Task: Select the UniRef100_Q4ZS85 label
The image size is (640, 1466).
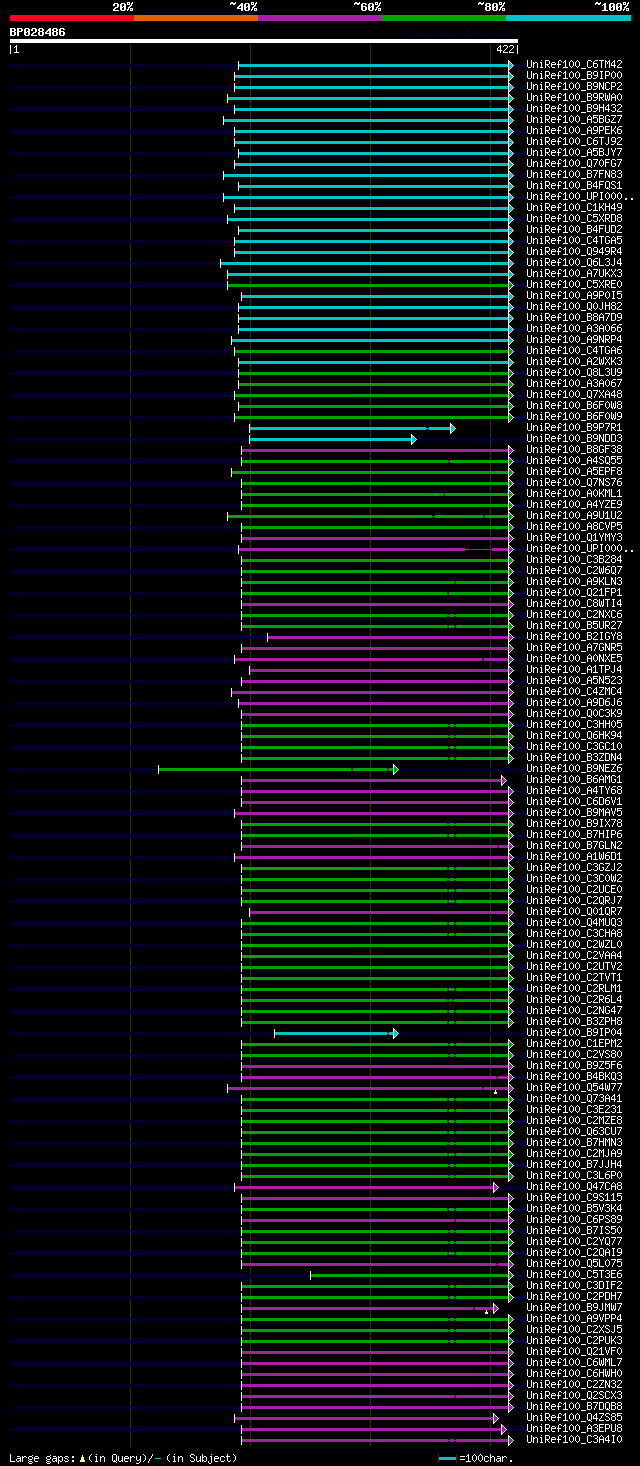Action: coord(574,1418)
